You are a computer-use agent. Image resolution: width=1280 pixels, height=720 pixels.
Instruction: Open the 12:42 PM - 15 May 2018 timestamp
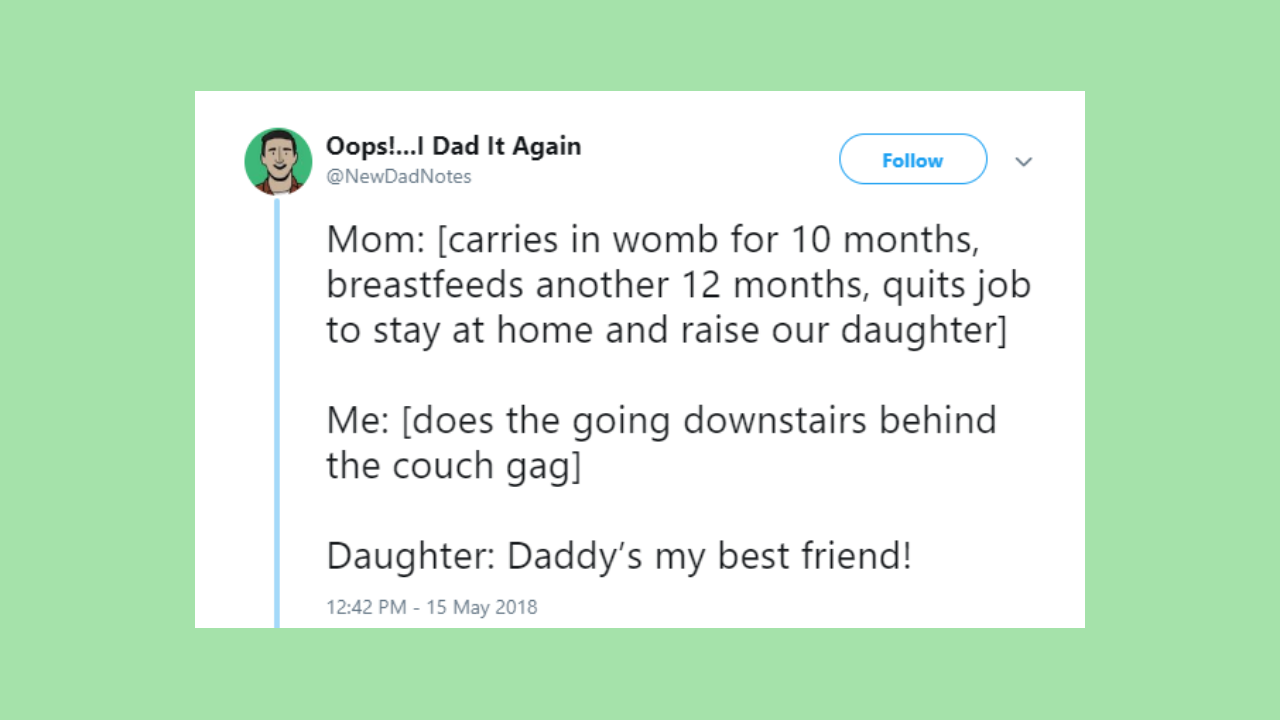click(x=432, y=607)
